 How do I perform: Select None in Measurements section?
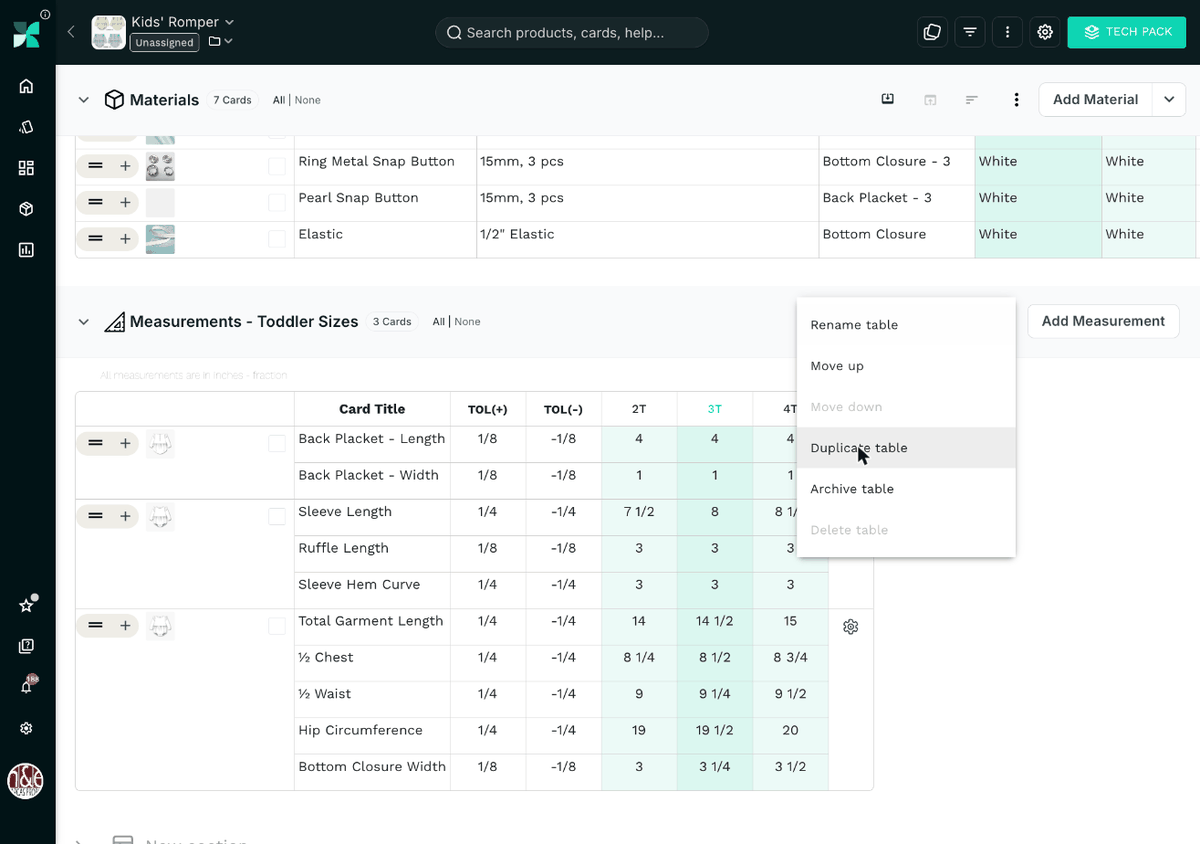coord(467,322)
